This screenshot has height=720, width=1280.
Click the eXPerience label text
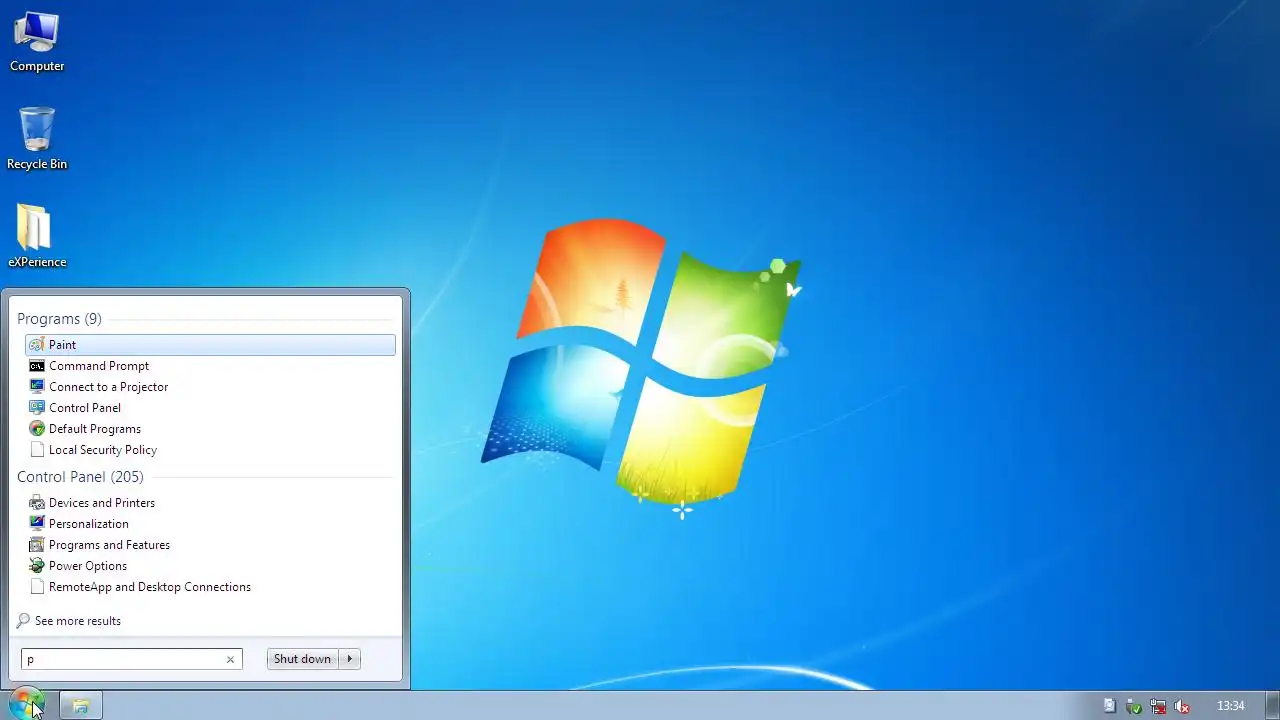[x=37, y=262]
